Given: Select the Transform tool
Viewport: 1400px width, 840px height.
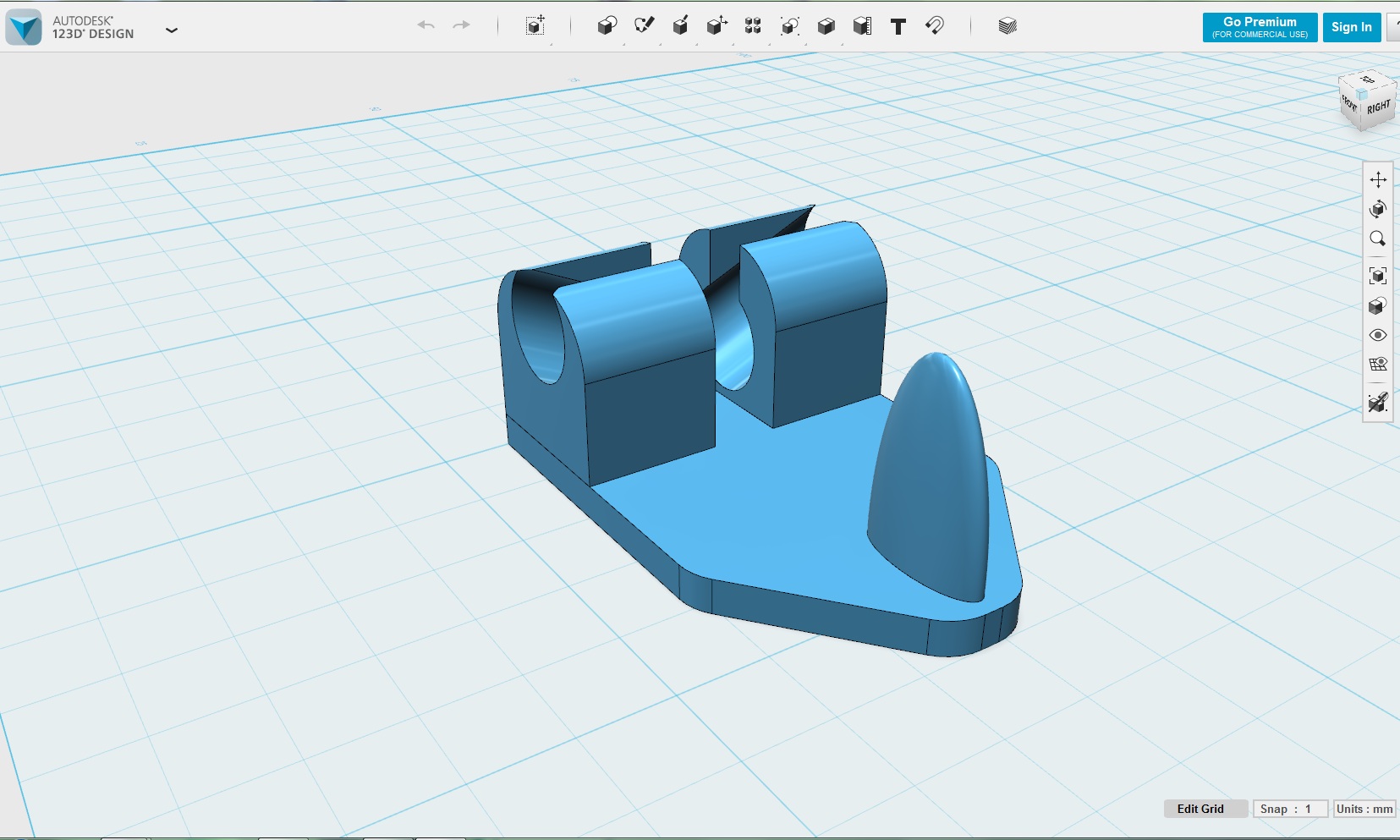Looking at the screenshot, I should pyautogui.click(x=535, y=25).
